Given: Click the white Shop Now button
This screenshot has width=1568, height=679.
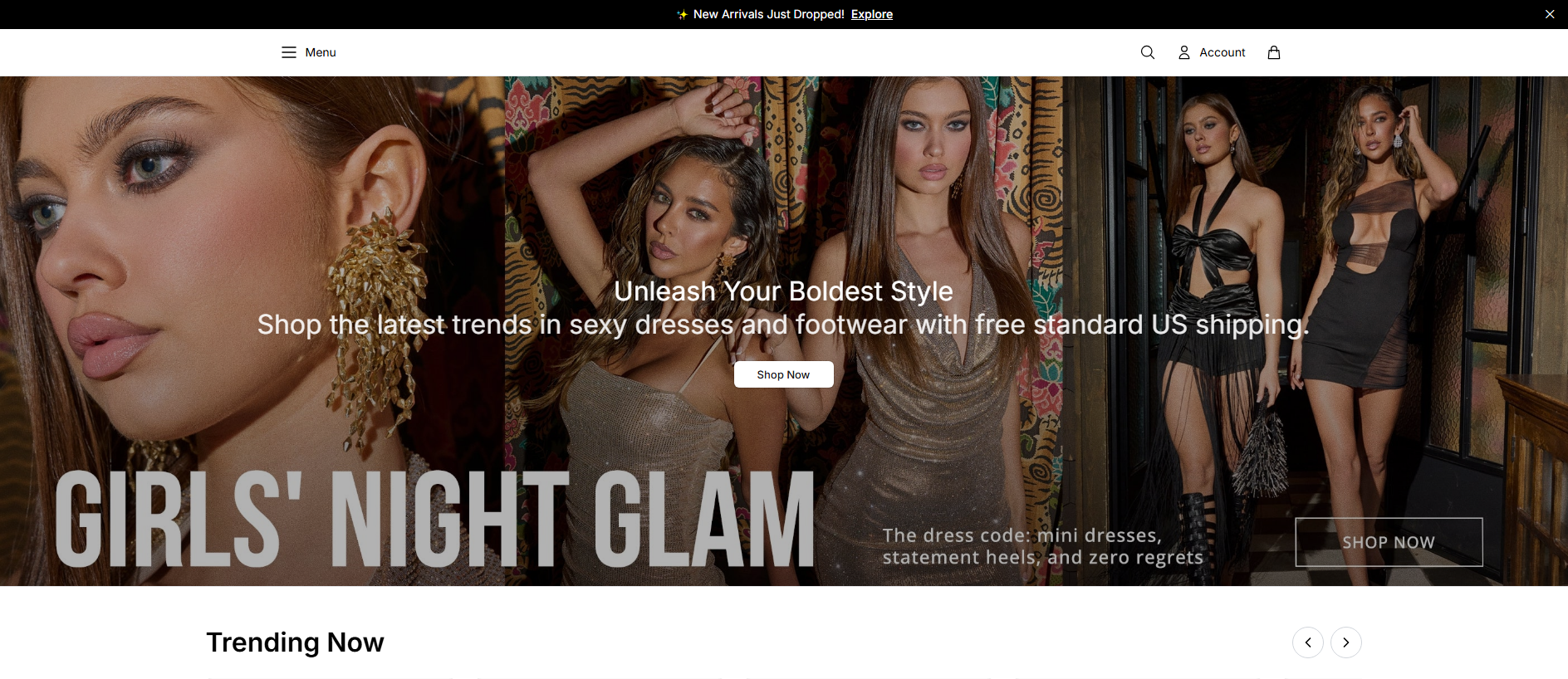Looking at the screenshot, I should [x=783, y=374].
